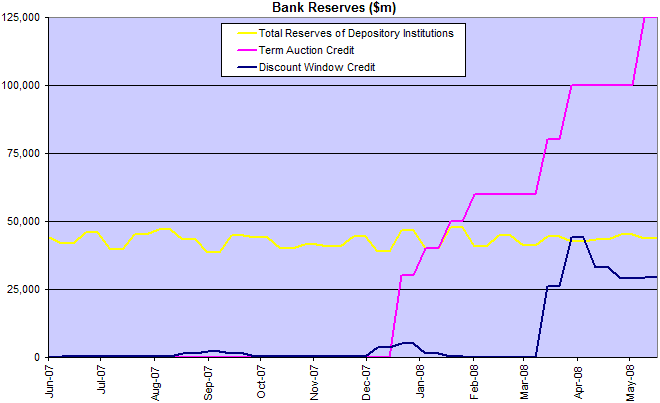Image resolution: width=660 pixels, height=403 pixels.
Task: Click the May-08 x-axis label
Action: coord(630,383)
